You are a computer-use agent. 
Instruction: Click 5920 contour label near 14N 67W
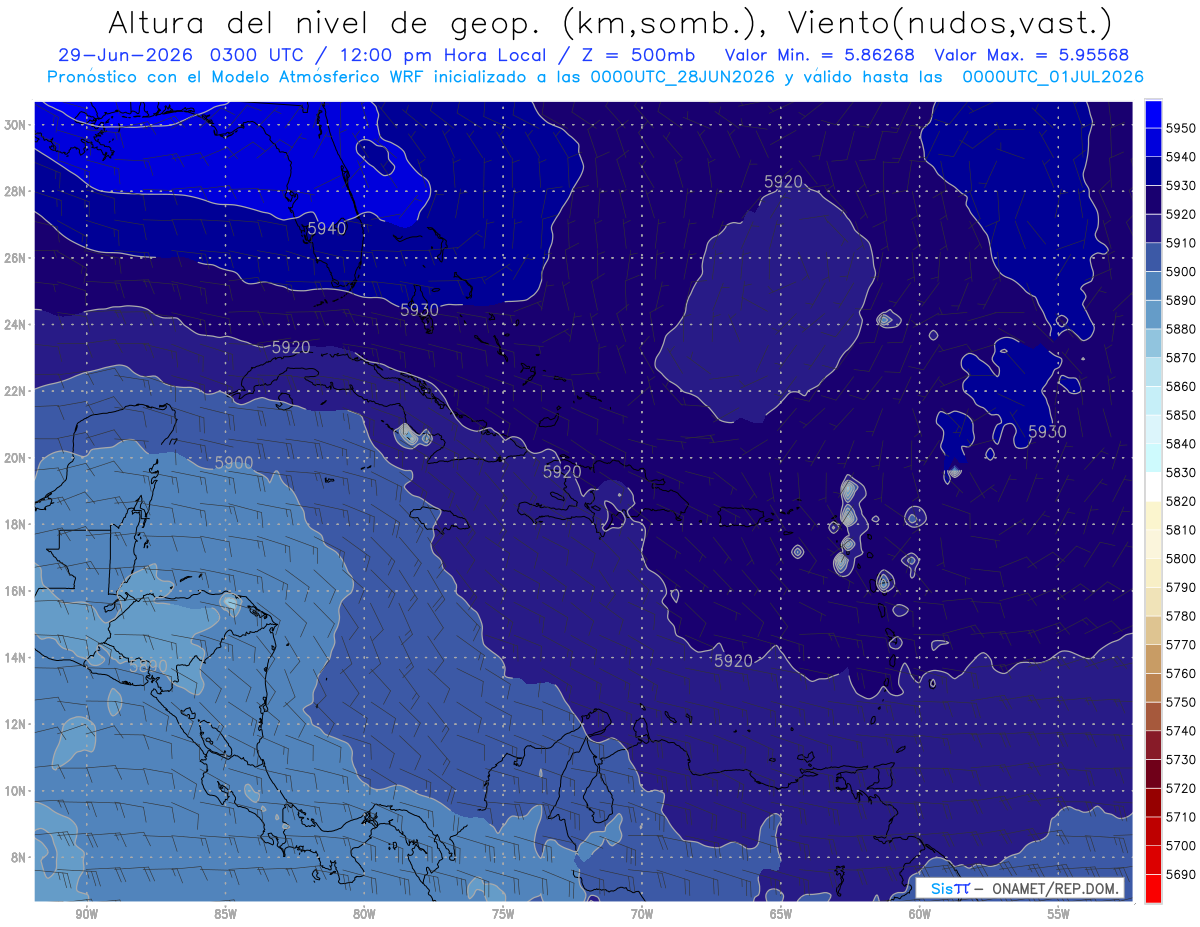click(733, 661)
